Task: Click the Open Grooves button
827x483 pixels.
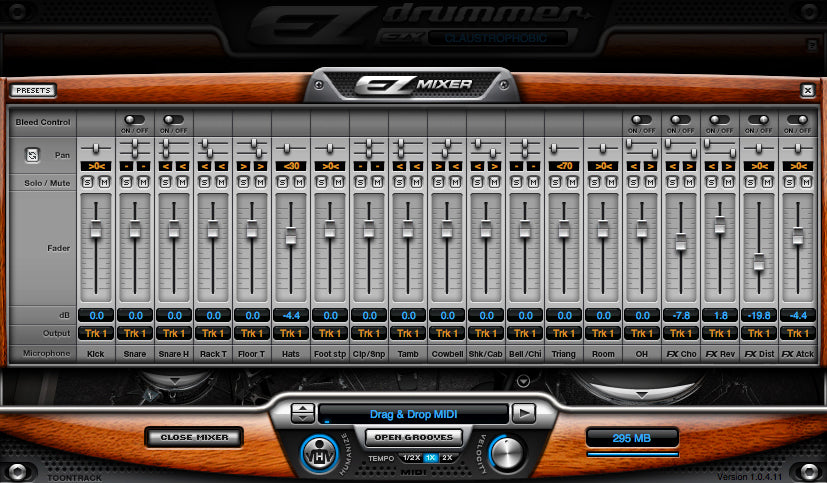Action: (x=412, y=436)
